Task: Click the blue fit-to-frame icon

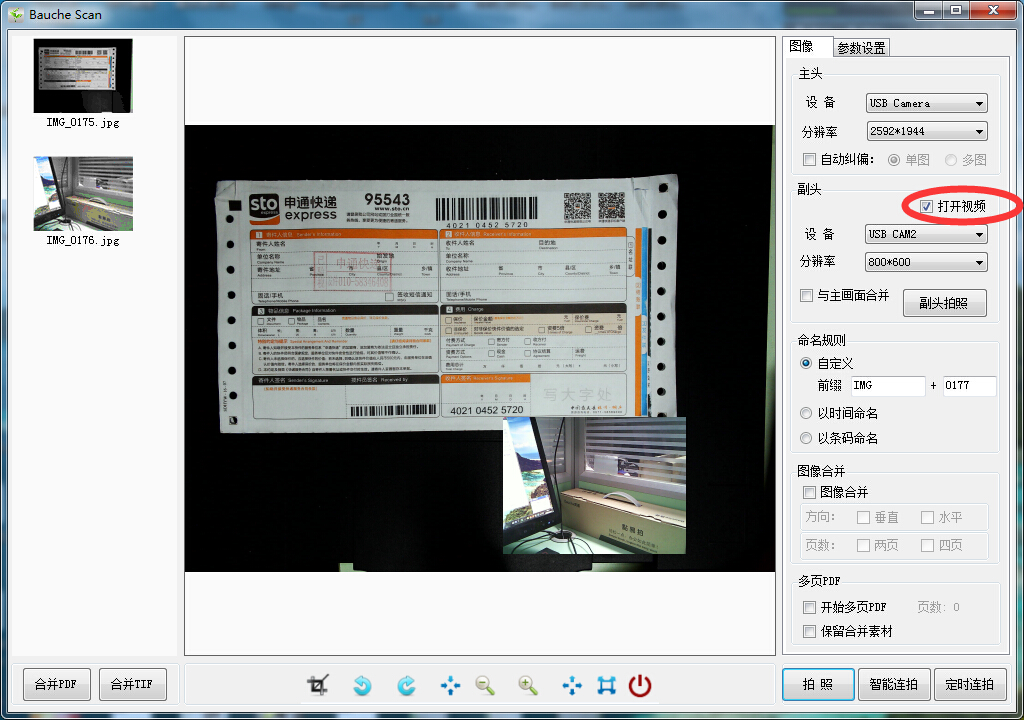Action: pyautogui.click(x=607, y=685)
